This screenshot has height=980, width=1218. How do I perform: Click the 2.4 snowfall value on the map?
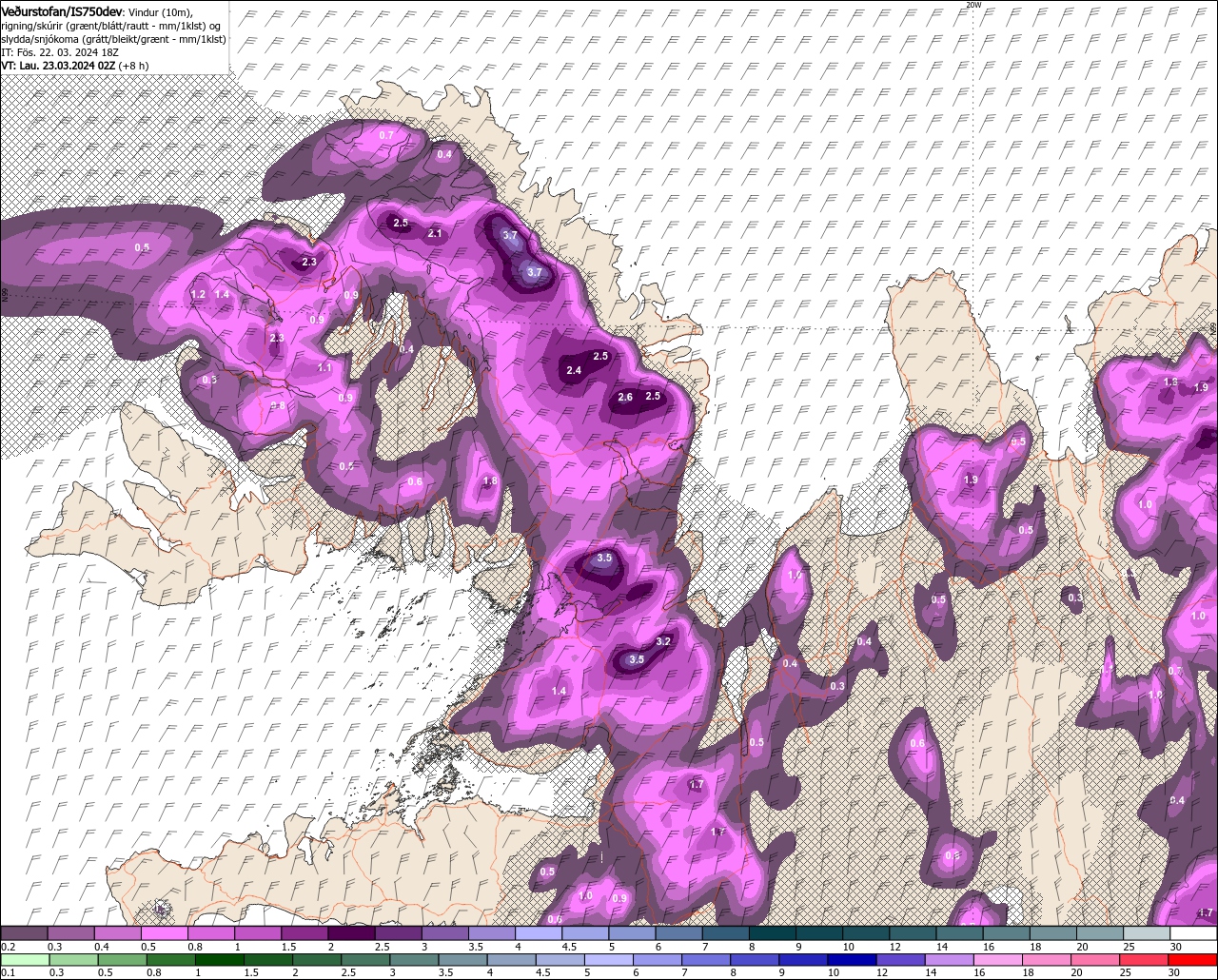(574, 370)
